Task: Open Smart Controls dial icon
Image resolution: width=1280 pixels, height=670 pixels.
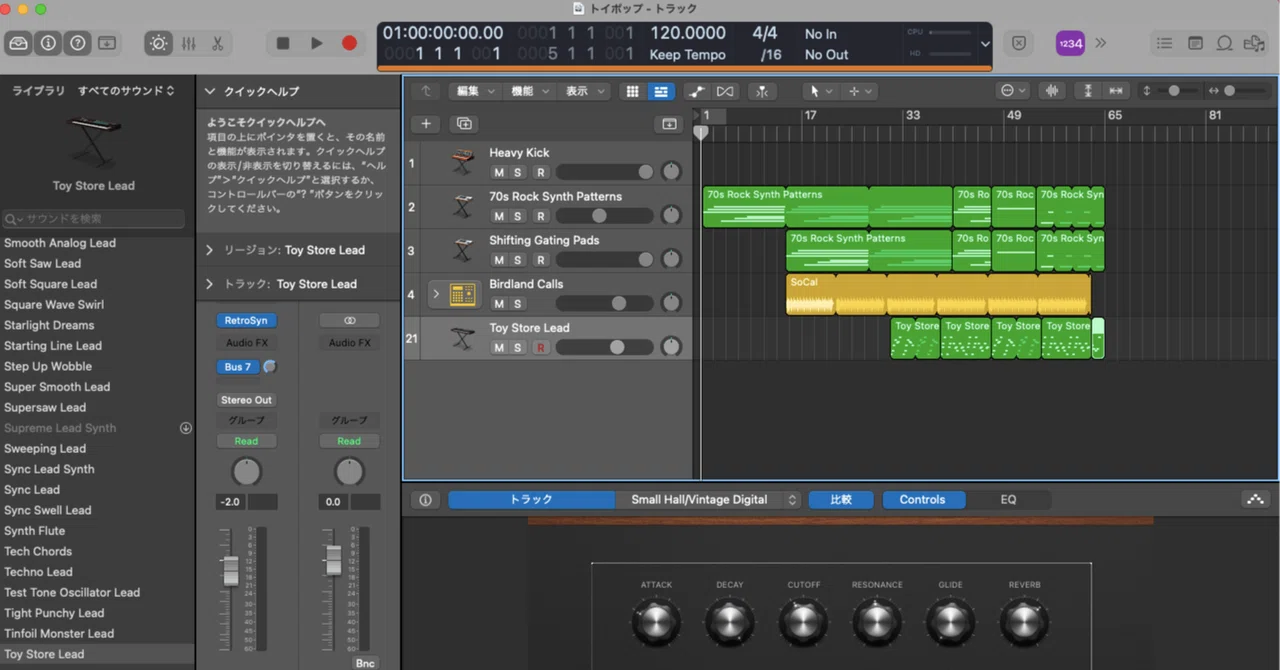Action: click(x=158, y=43)
